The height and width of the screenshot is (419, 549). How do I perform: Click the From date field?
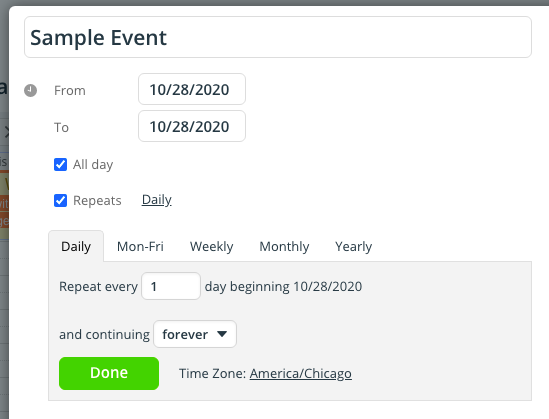(x=192, y=89)
